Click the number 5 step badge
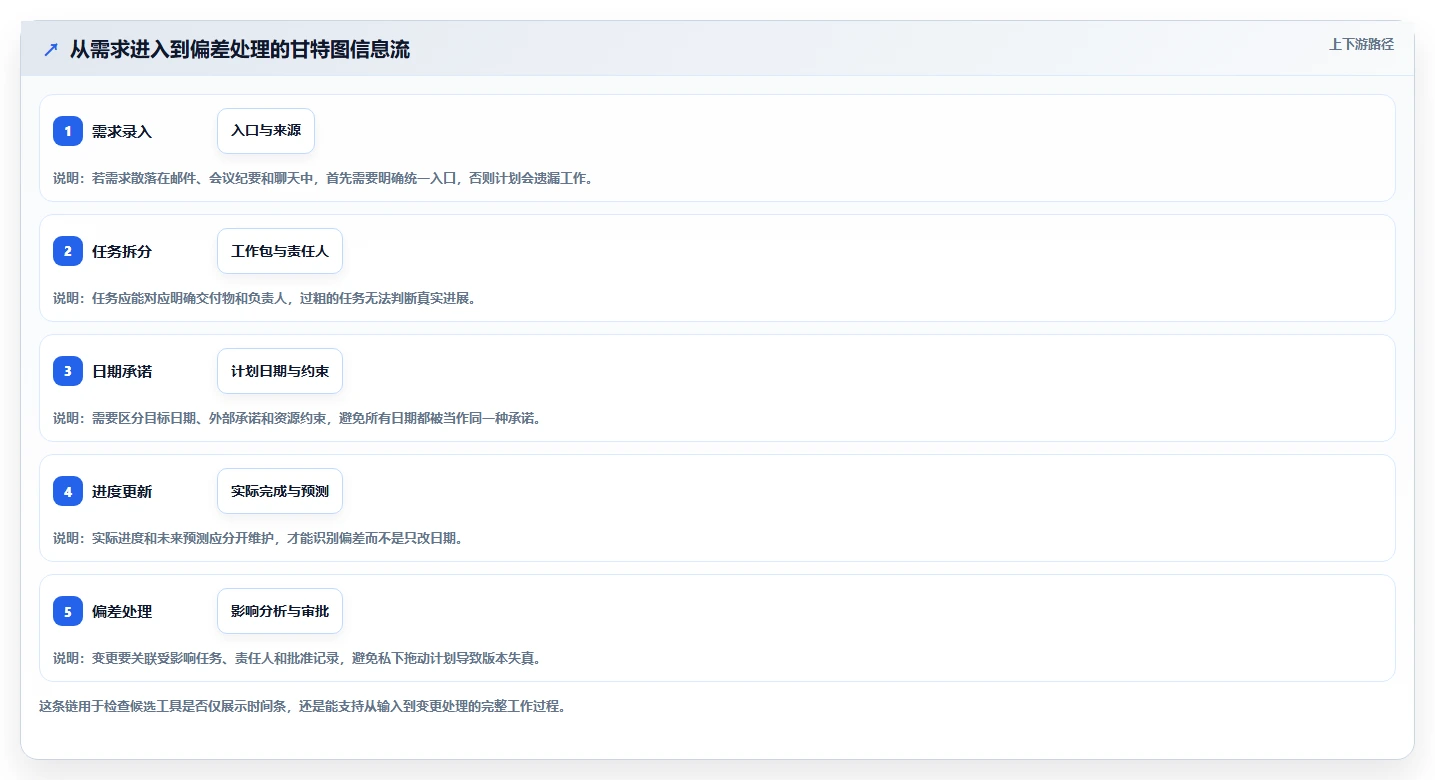Screen dimensions: 1435x780 [x=68, y=611]
